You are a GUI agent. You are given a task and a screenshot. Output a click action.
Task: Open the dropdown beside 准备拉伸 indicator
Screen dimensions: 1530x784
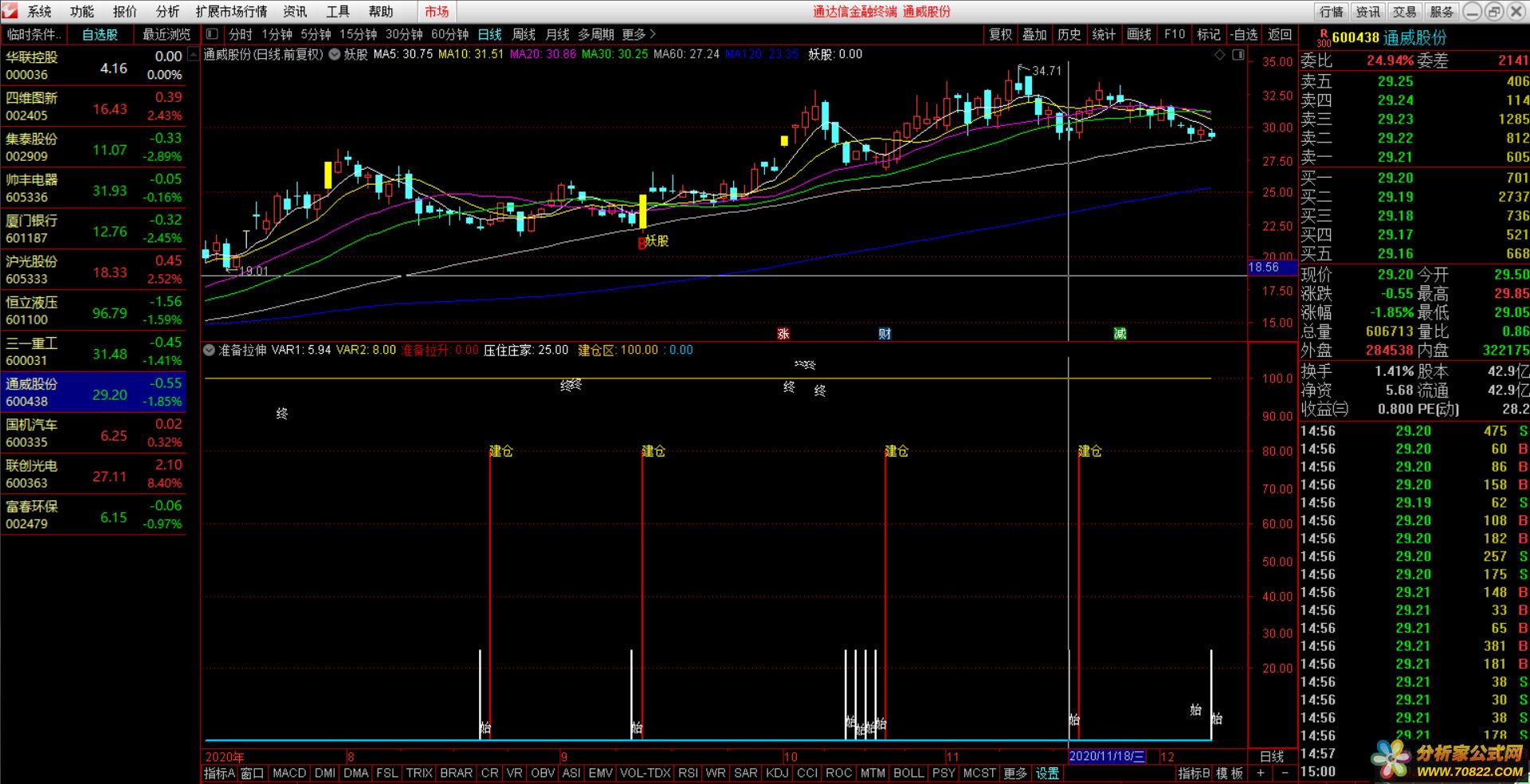(x=209, y=350)
